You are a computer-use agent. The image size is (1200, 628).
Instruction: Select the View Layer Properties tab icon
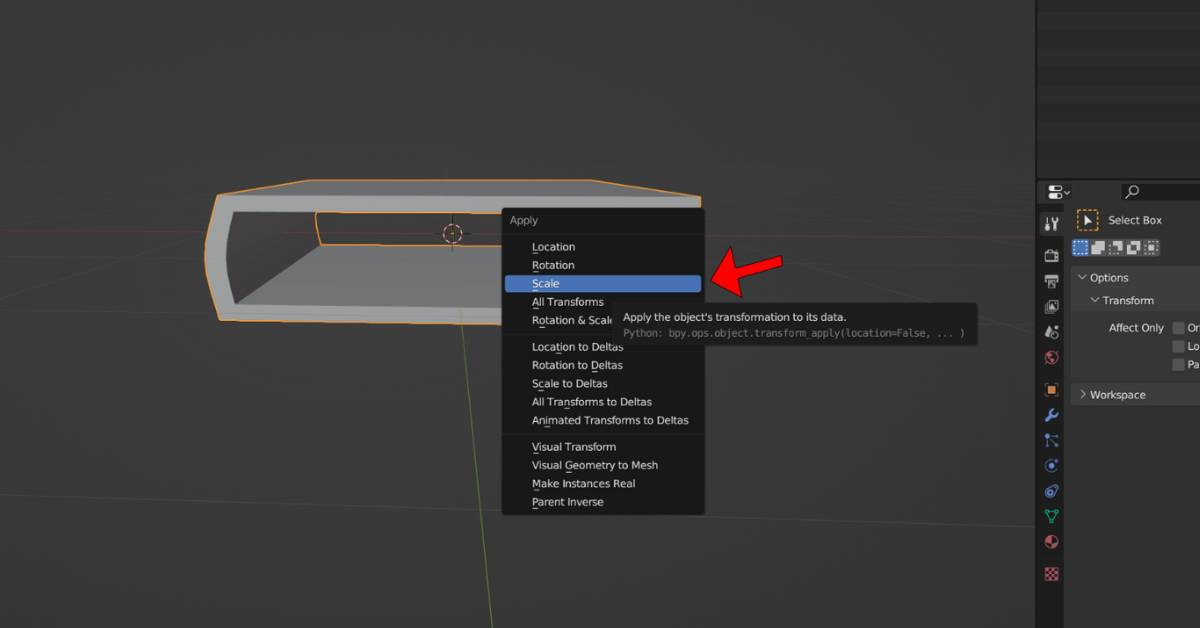click(1051, 307)
